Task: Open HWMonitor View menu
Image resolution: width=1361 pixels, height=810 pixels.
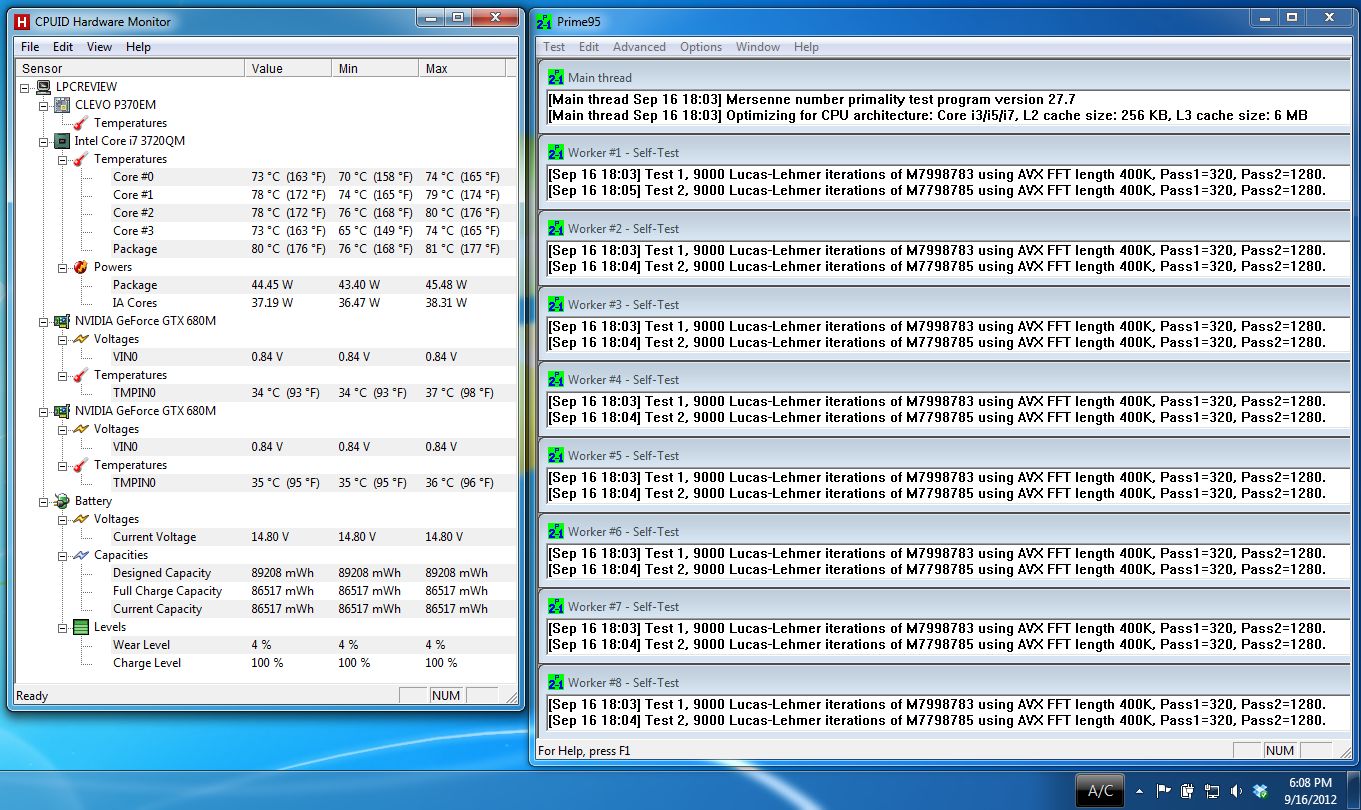Action: tap(100, 47)
